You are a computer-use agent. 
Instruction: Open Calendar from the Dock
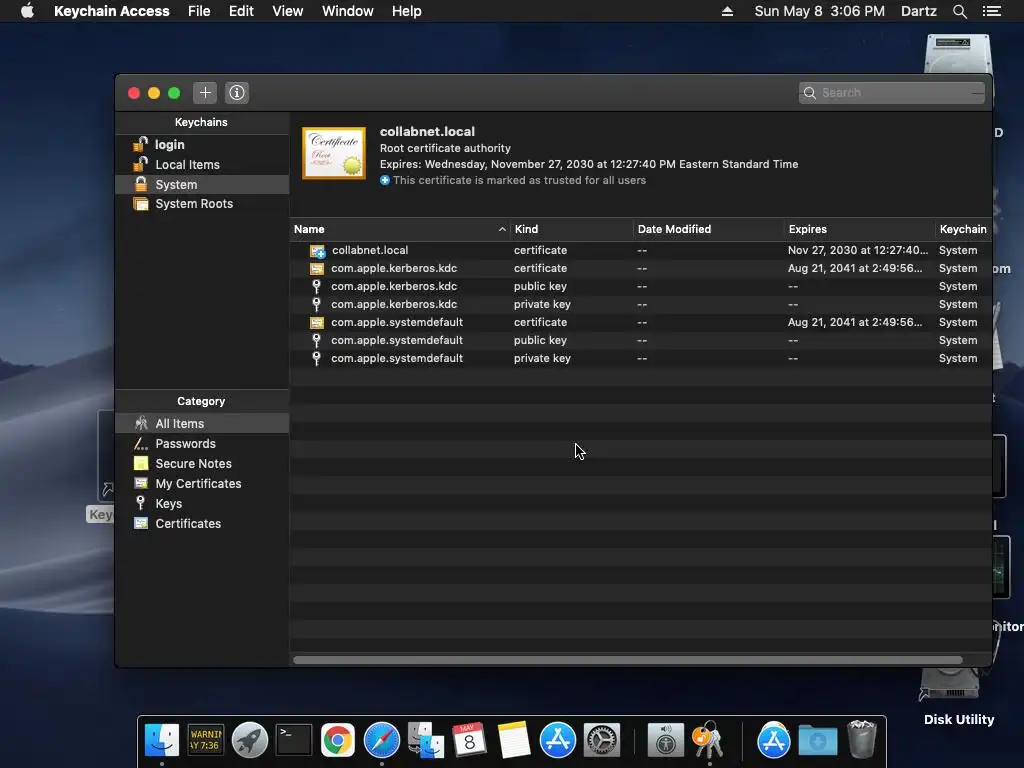click(470, 740)
